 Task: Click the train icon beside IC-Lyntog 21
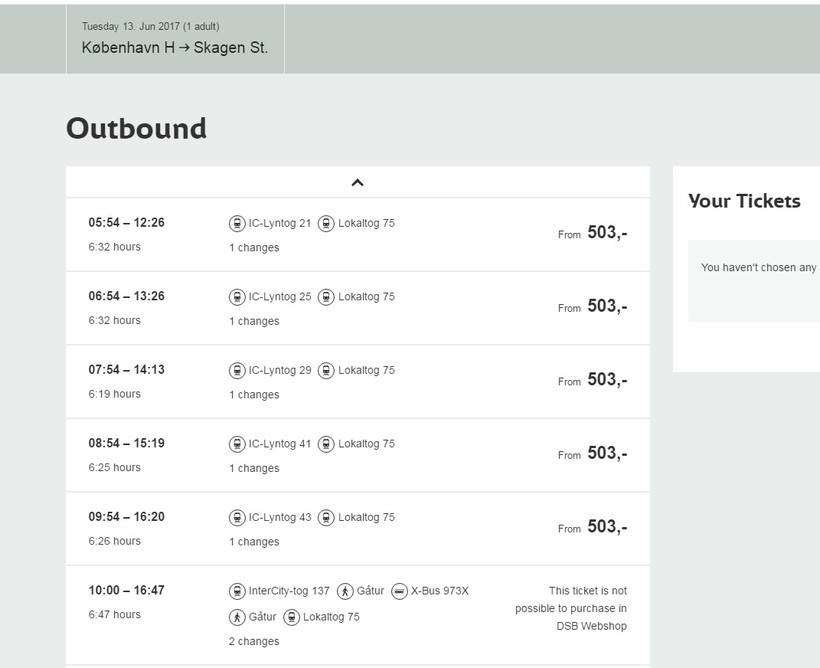(237, 223)
